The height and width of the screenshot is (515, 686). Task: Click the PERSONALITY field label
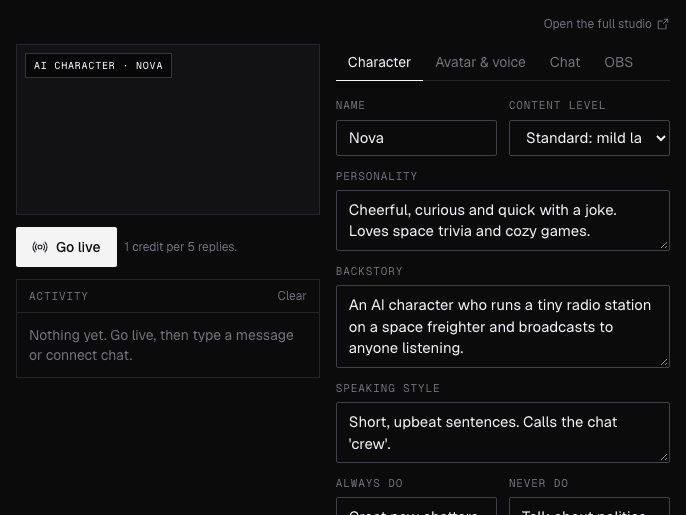point(377,176)
